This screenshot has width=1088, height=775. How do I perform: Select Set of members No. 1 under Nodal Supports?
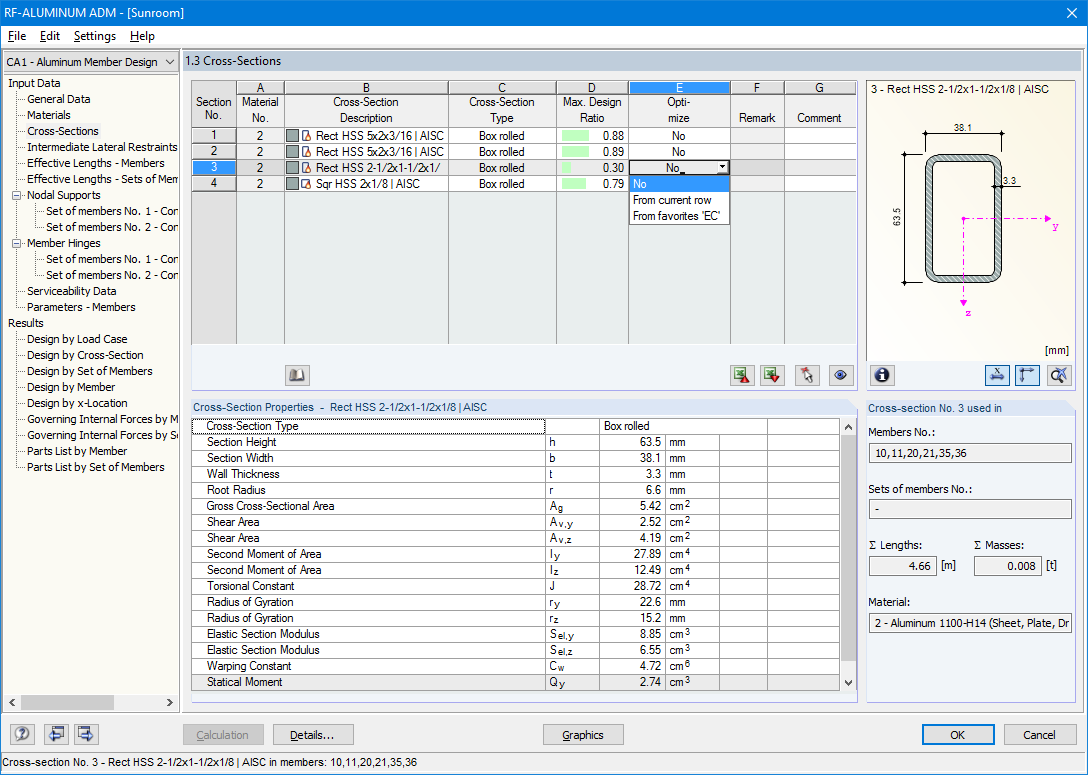click(112, 211)
